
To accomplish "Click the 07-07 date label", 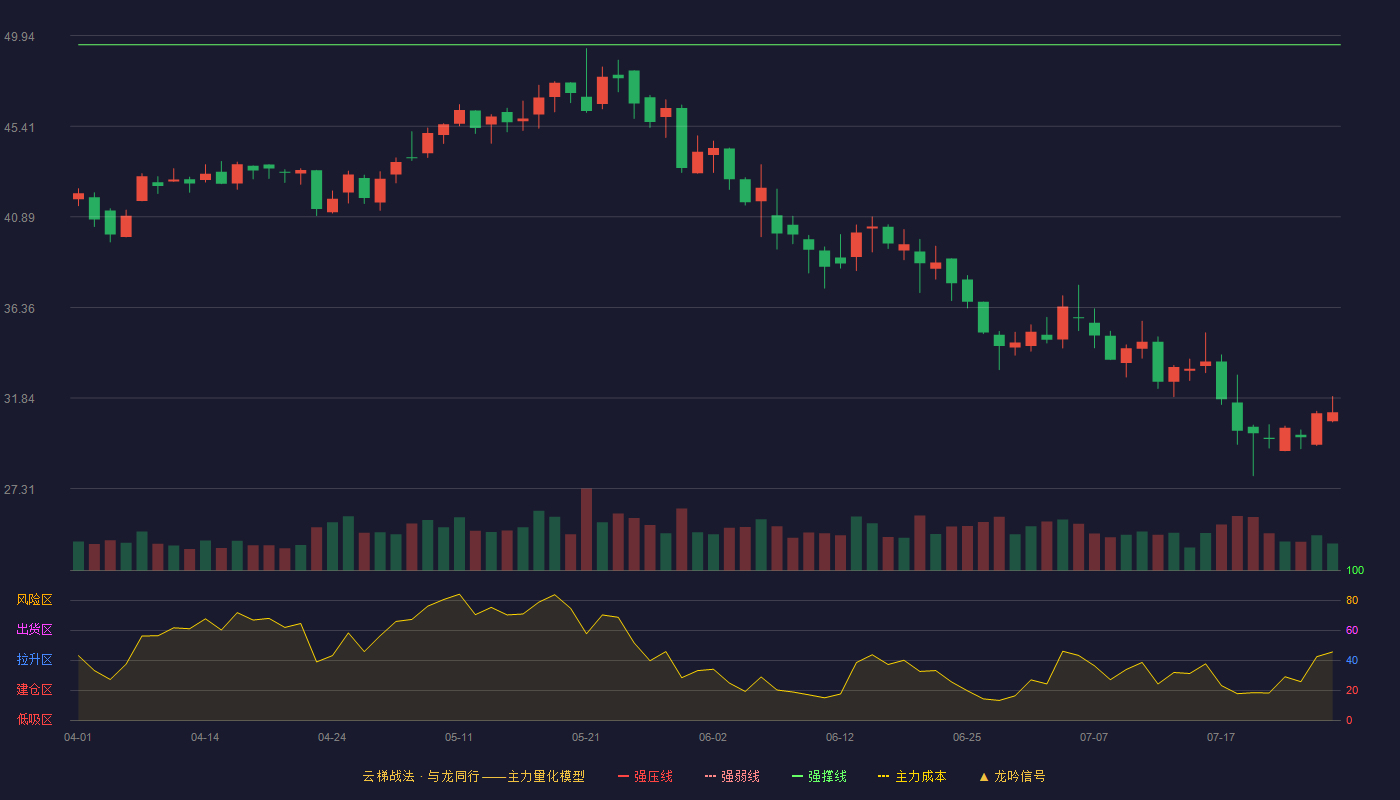I will [x=1094, y=737].
